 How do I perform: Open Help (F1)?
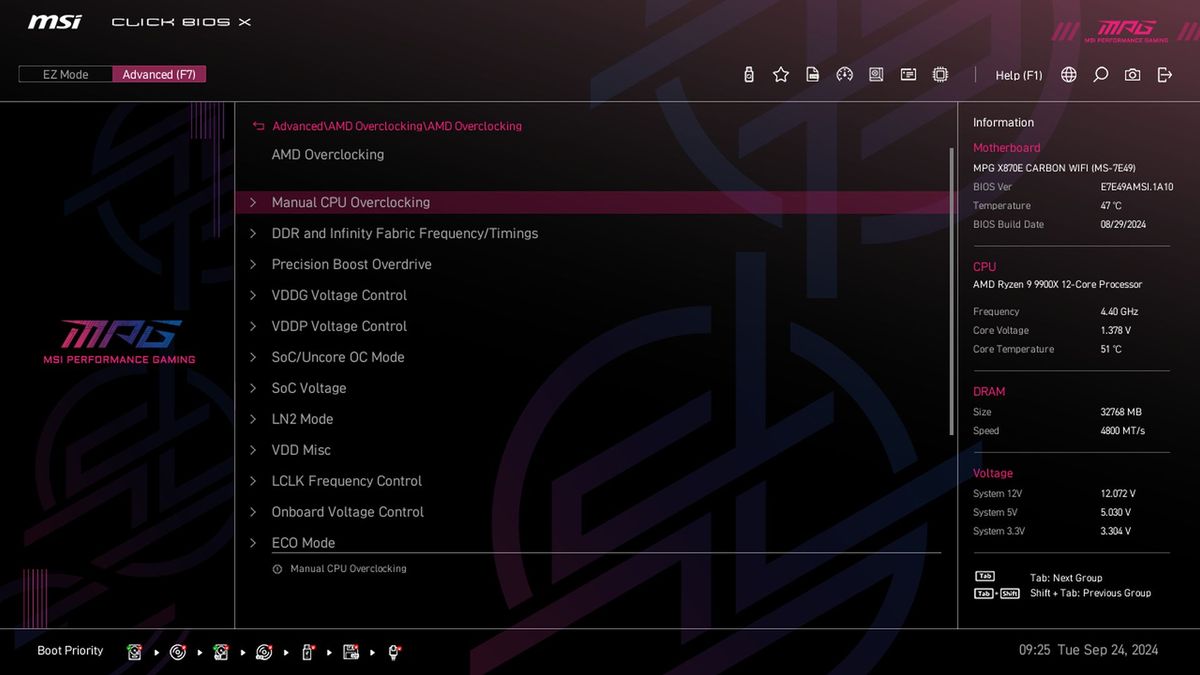click(1019, 75)
